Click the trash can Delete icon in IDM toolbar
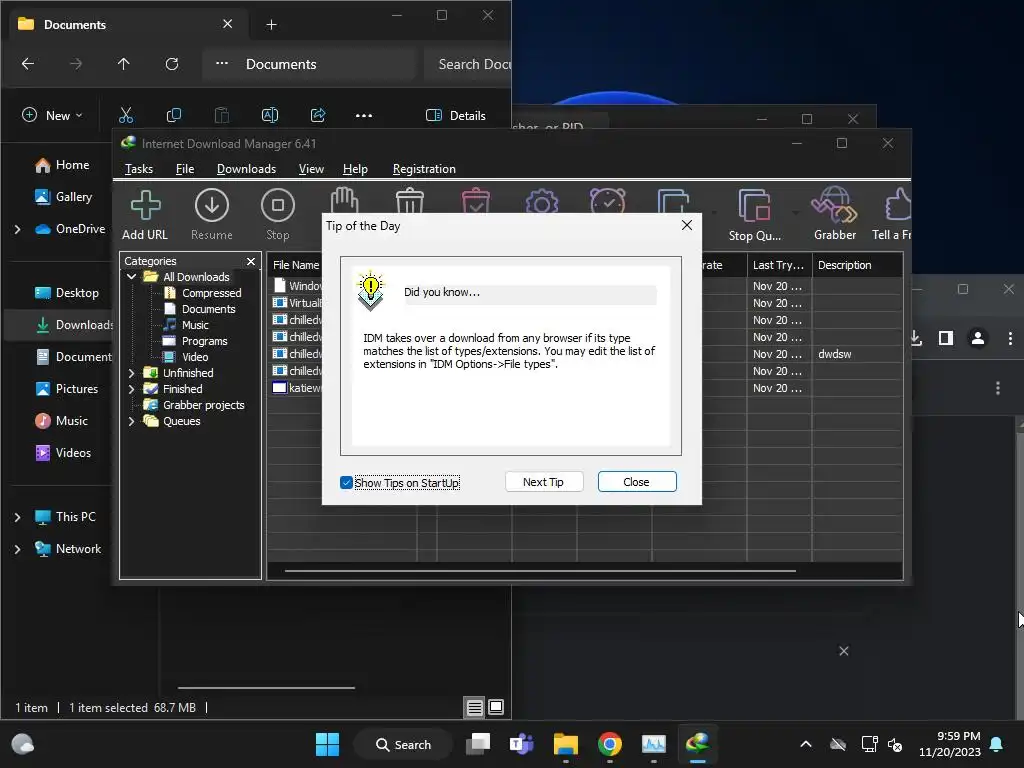This screenshot has height=768, width=1024. (x=410, y=200)
